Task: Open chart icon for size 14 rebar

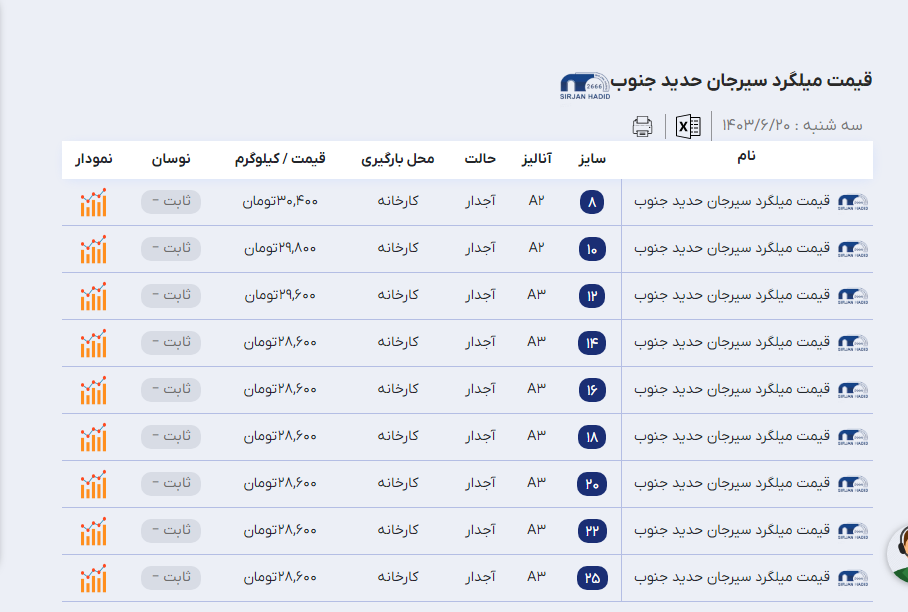Action: 93,343
